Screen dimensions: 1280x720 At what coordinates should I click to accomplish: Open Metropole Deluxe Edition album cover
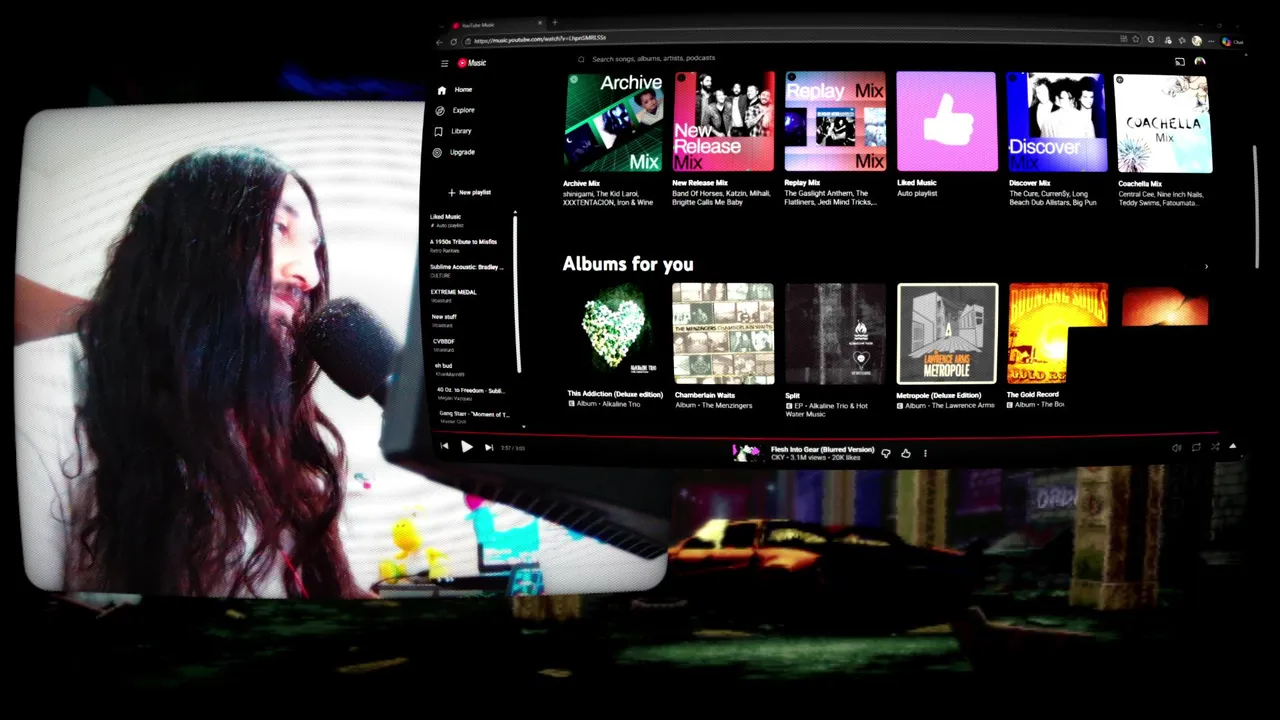(947, 333)
